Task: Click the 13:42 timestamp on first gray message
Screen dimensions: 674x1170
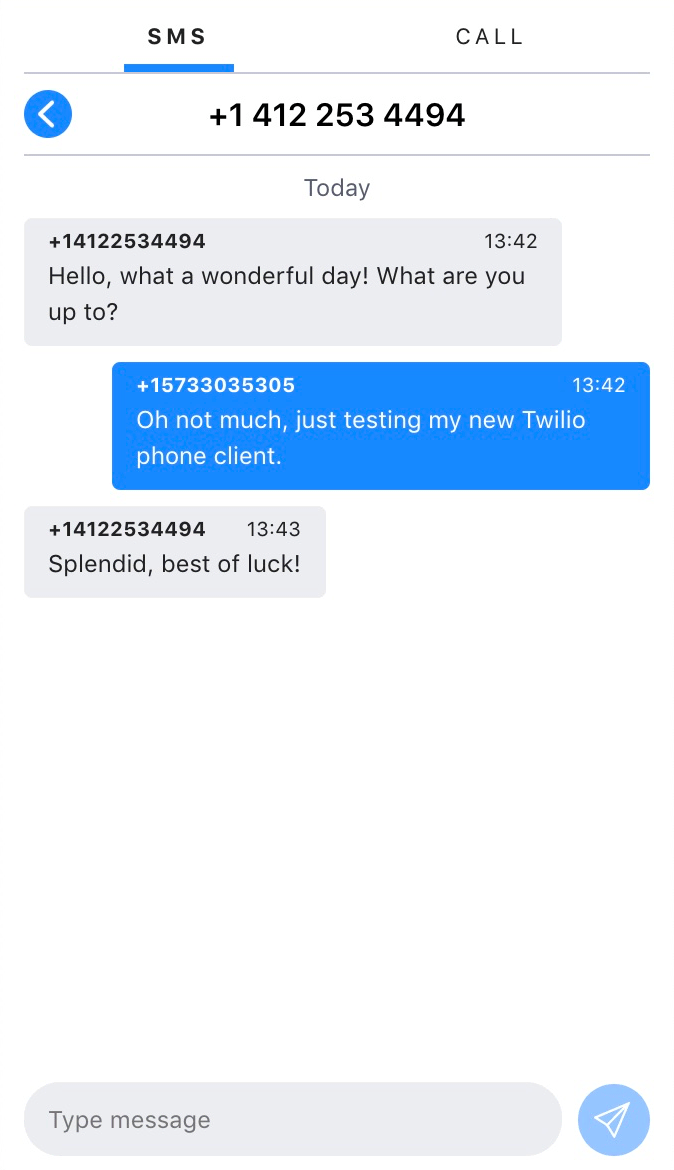Action: tap(511, 241)
